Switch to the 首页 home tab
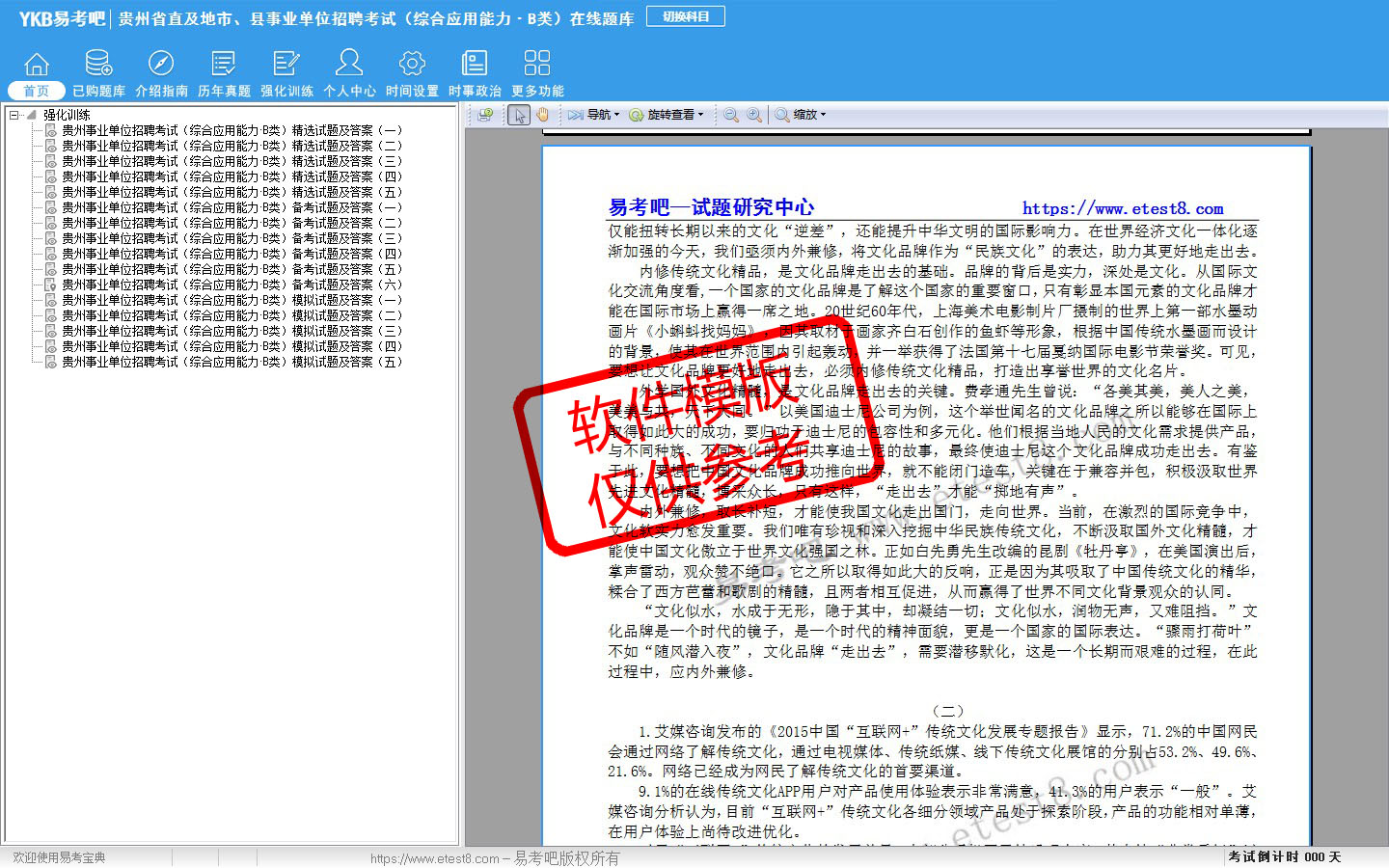1389x868 pixels. 36,90
